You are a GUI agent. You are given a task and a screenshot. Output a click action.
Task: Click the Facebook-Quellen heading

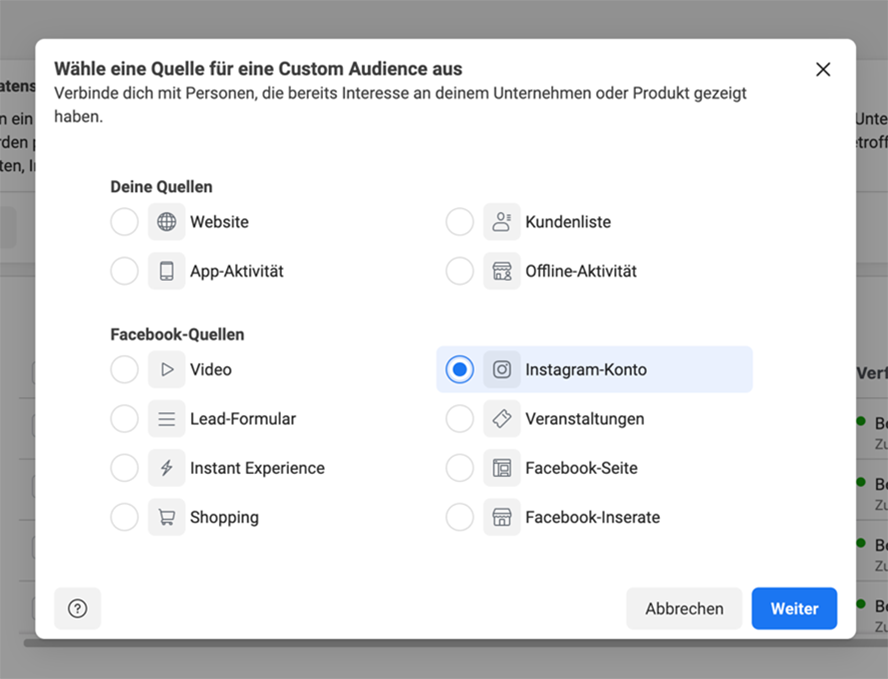(177, 335)
